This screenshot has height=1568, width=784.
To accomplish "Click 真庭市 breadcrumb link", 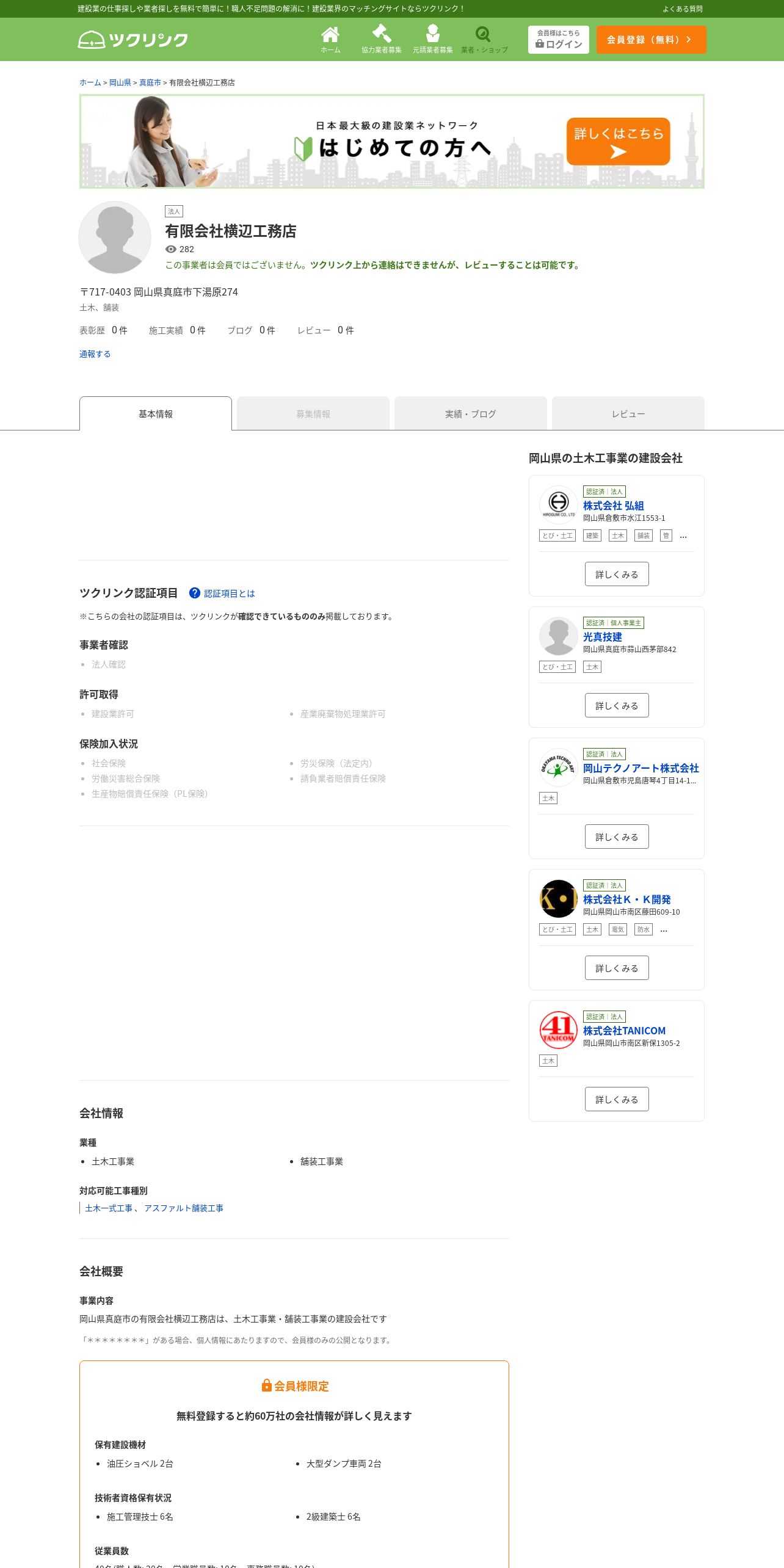I will [150, 82].
